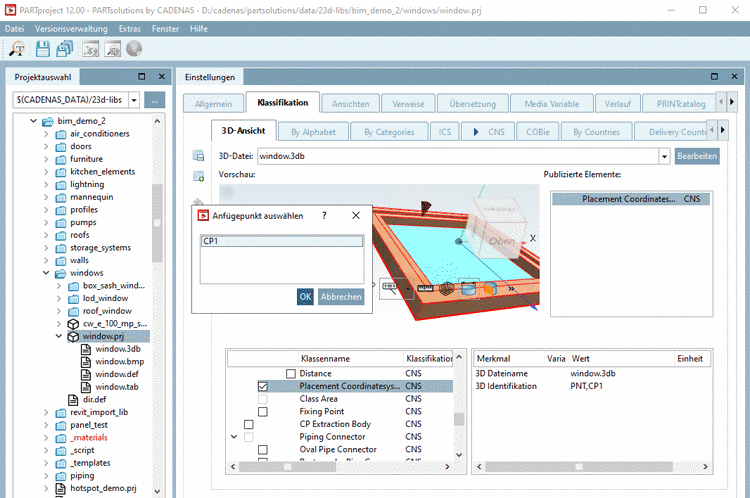The width and height of the screenshot is (750, 498).
Task: Open the 3D-Datei file dropdown
Action: [x=664, y=156]
